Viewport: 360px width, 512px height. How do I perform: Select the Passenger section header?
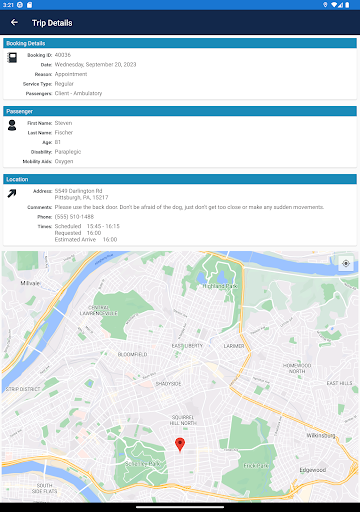pyautogui.click(x=180, y=111)
